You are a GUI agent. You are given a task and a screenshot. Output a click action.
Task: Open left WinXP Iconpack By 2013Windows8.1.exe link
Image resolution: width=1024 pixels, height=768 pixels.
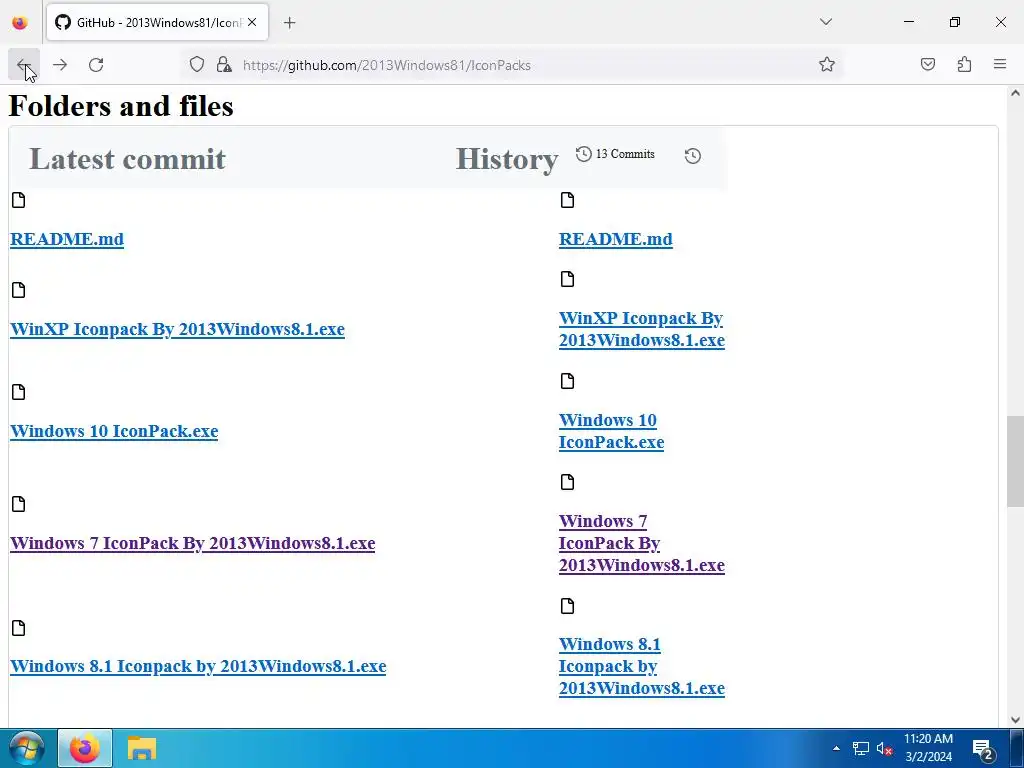[x=177, y=329]
